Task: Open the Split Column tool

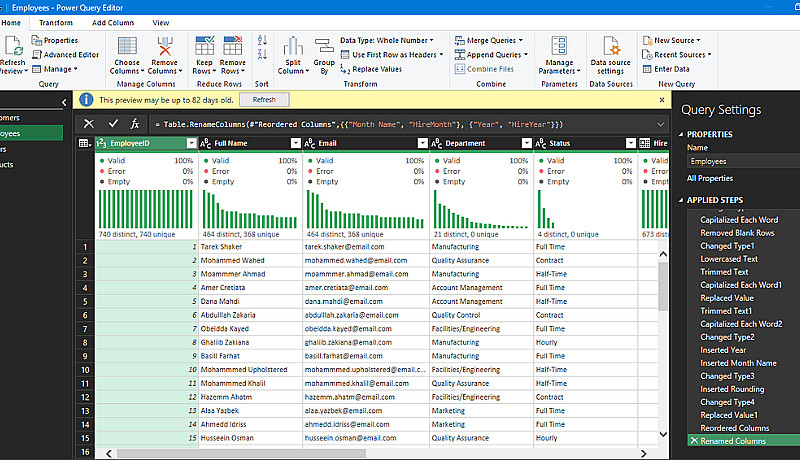Action: (293, 48)
